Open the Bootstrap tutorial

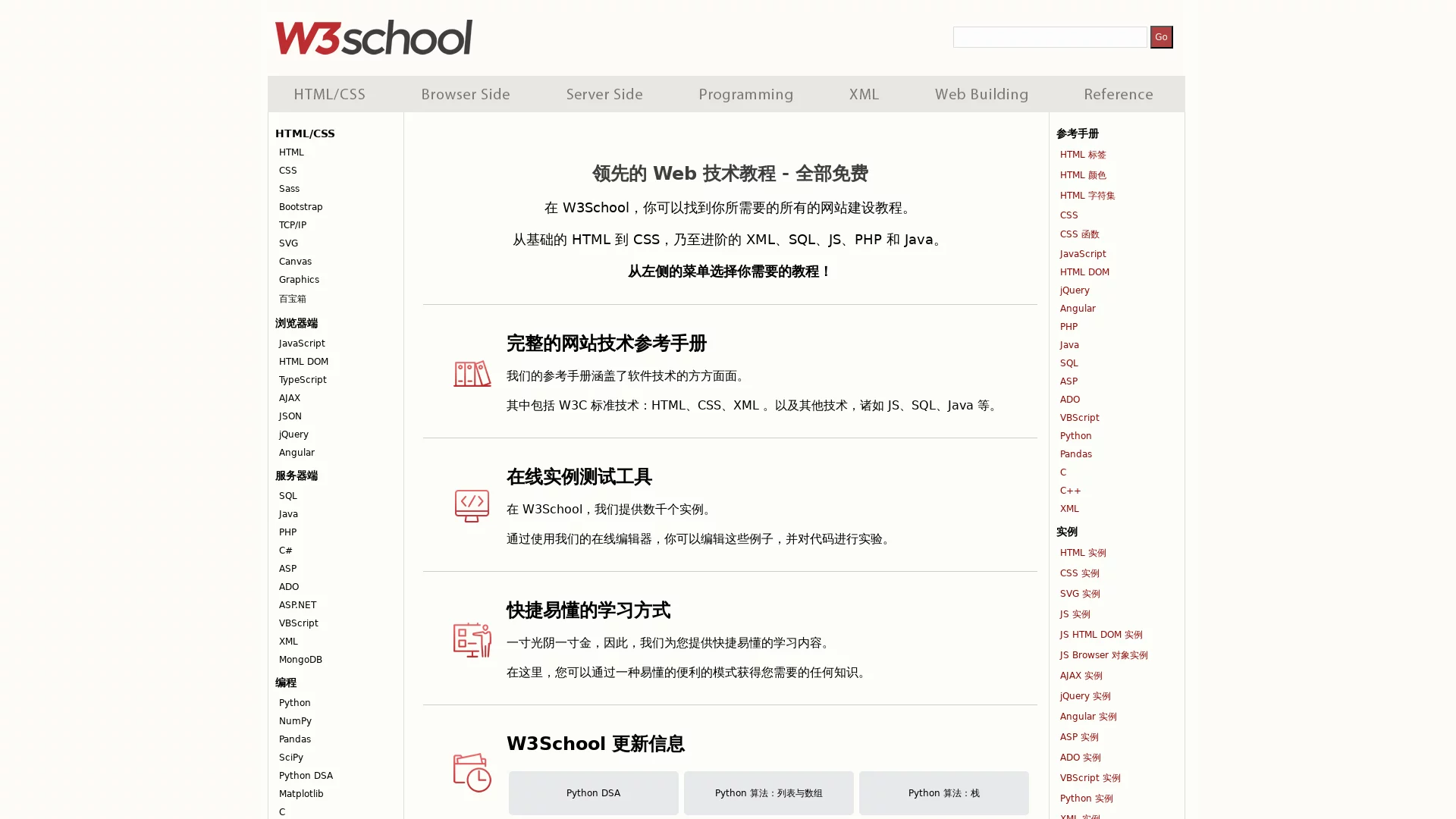click(300, 206)
